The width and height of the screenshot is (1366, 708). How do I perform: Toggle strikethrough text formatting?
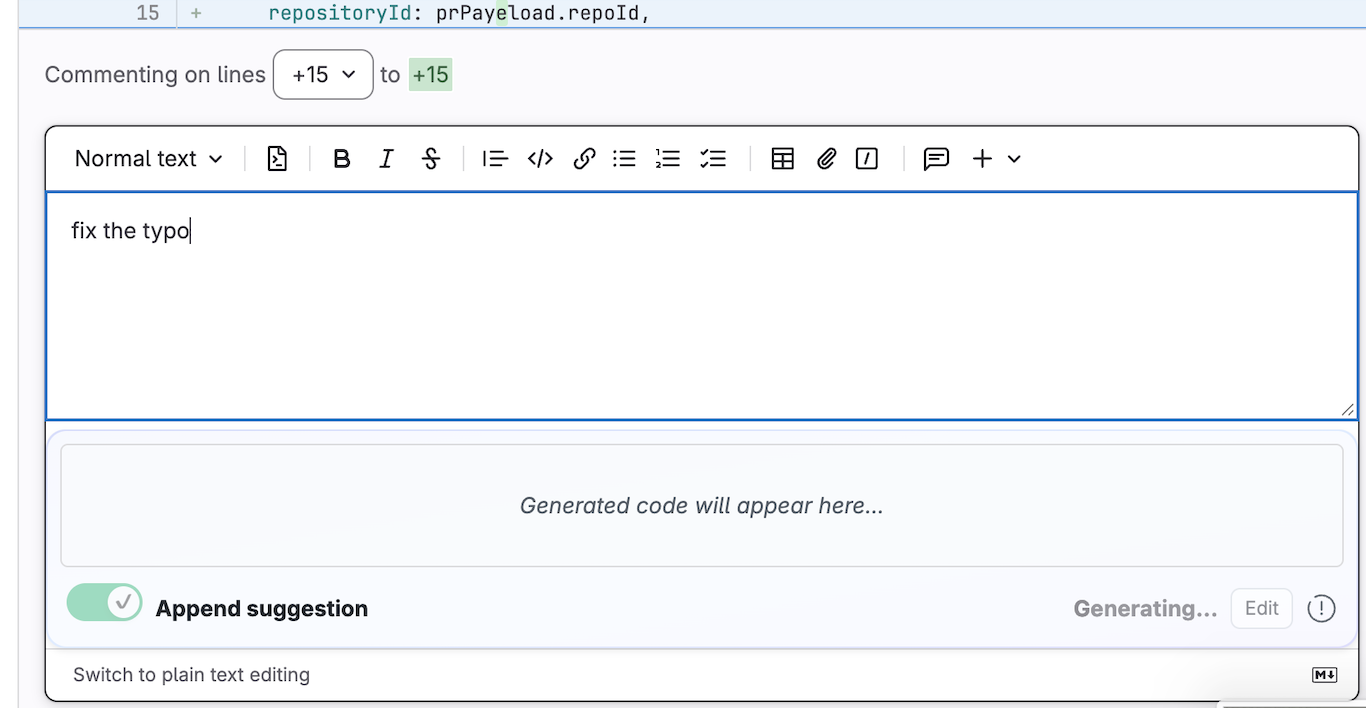tap(431, 159)
